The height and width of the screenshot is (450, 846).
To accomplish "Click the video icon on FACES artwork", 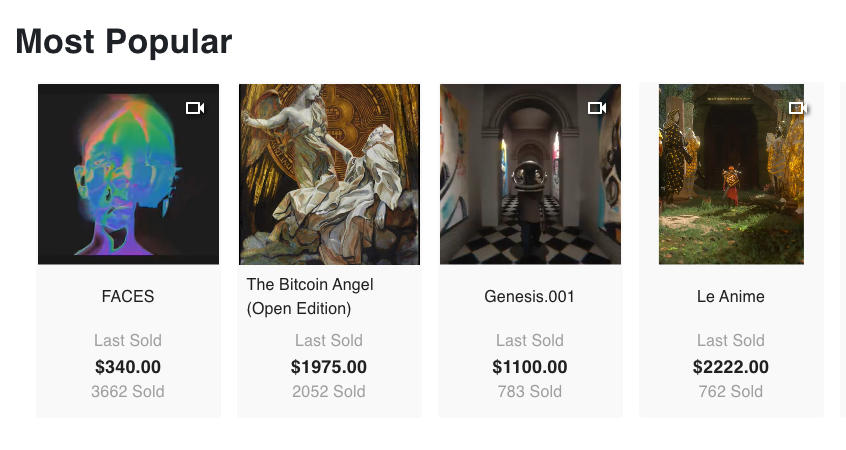I will [195, 108].
